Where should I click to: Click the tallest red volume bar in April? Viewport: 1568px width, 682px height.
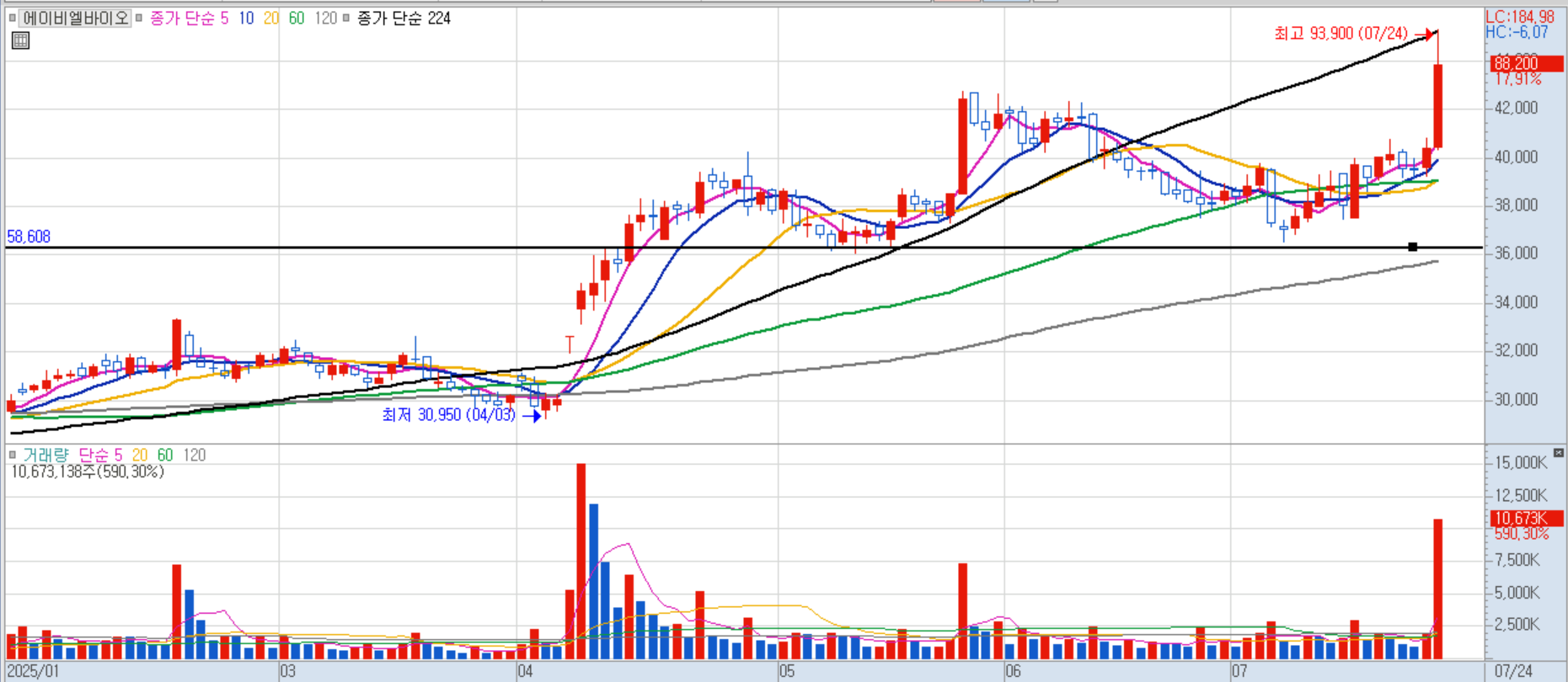tap(581, 561)
